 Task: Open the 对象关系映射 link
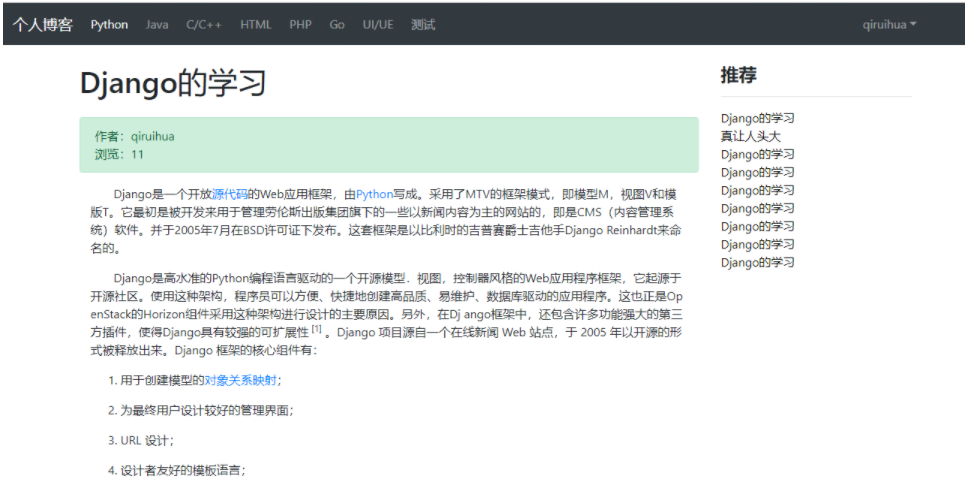tap(241, 380)
